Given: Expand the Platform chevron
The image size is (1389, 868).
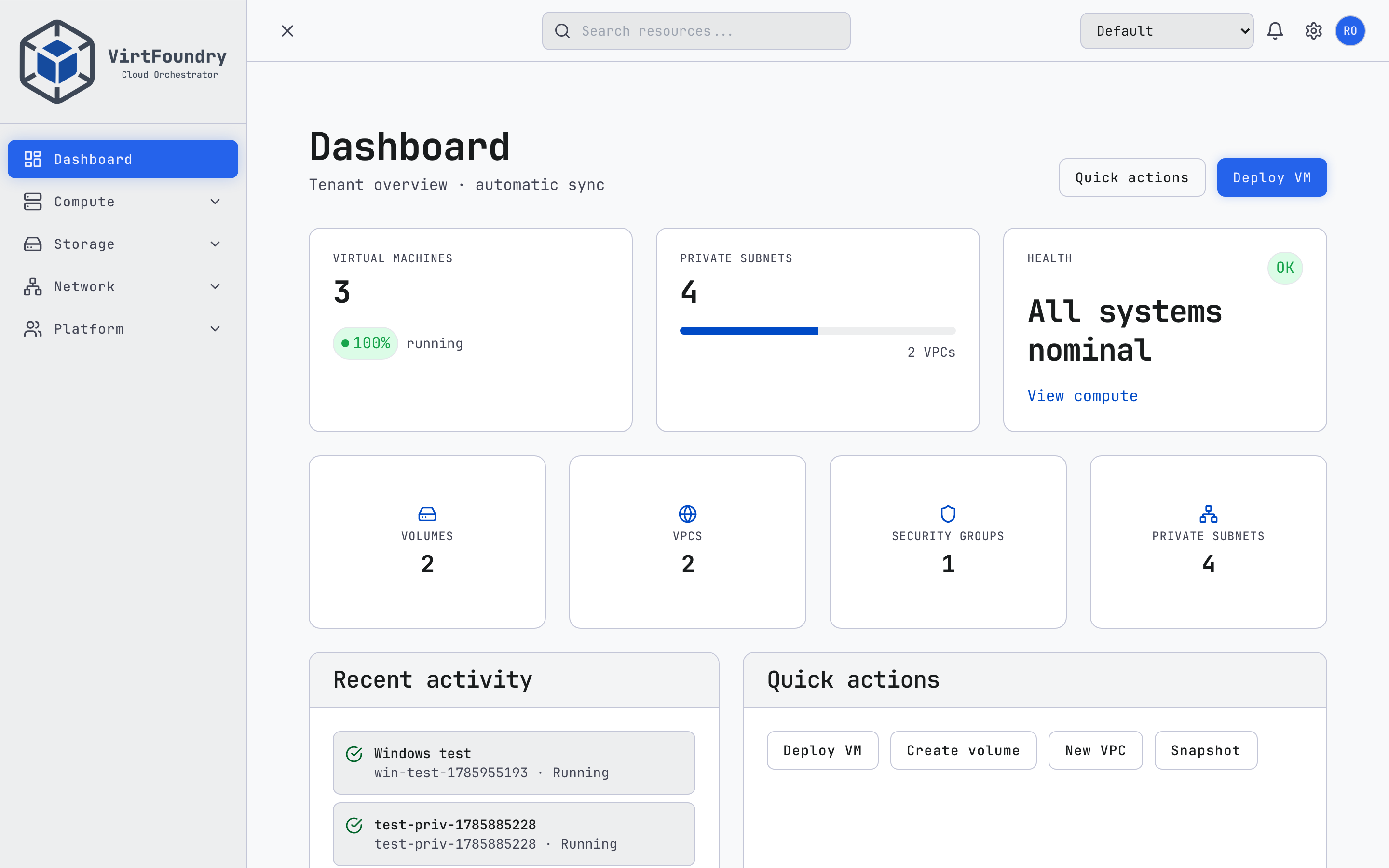Looking at the screenshot, I should pos(215,329).
